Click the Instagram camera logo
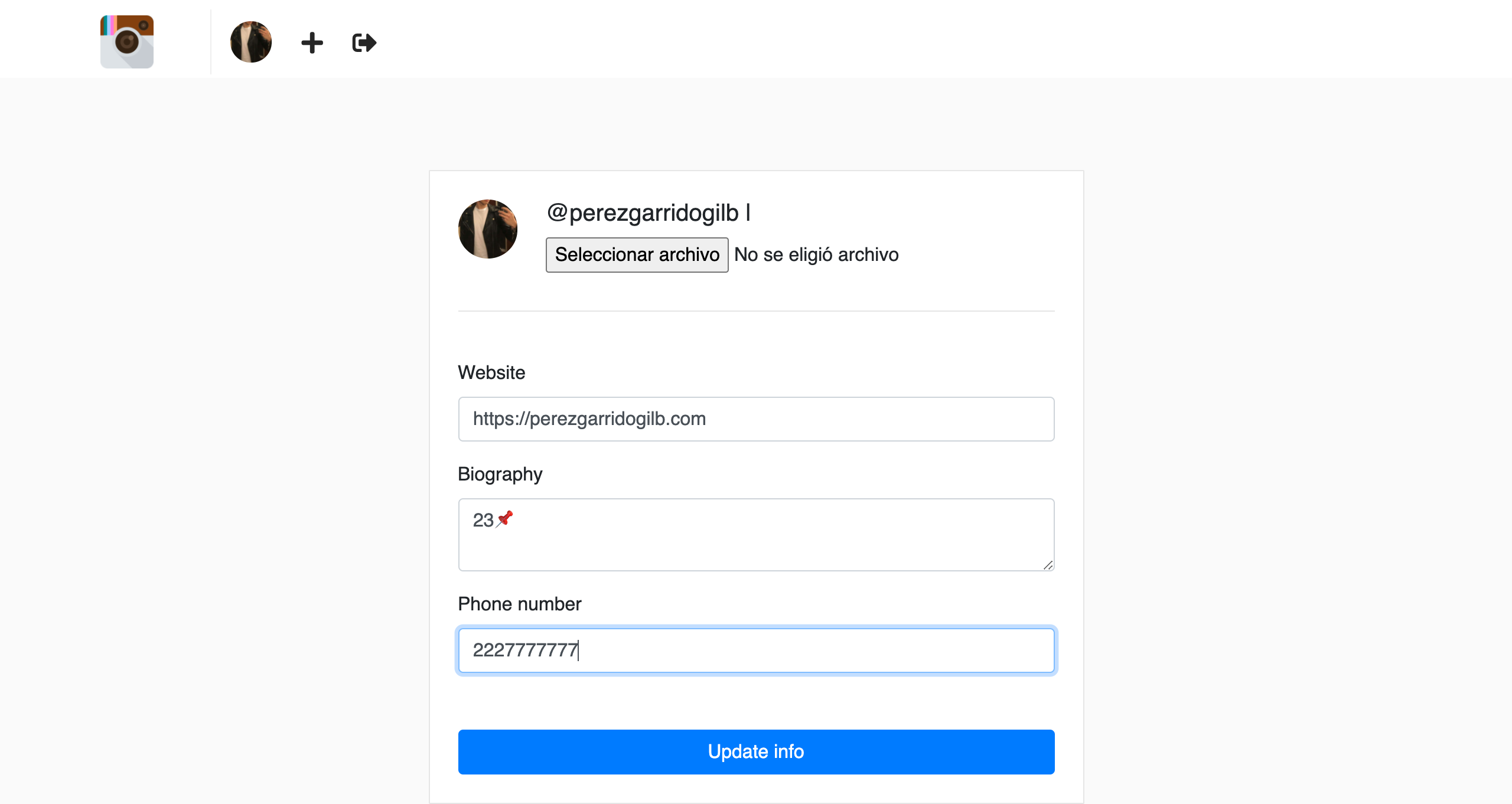Viewport: 1512px width, 804px height. [126, 41]
